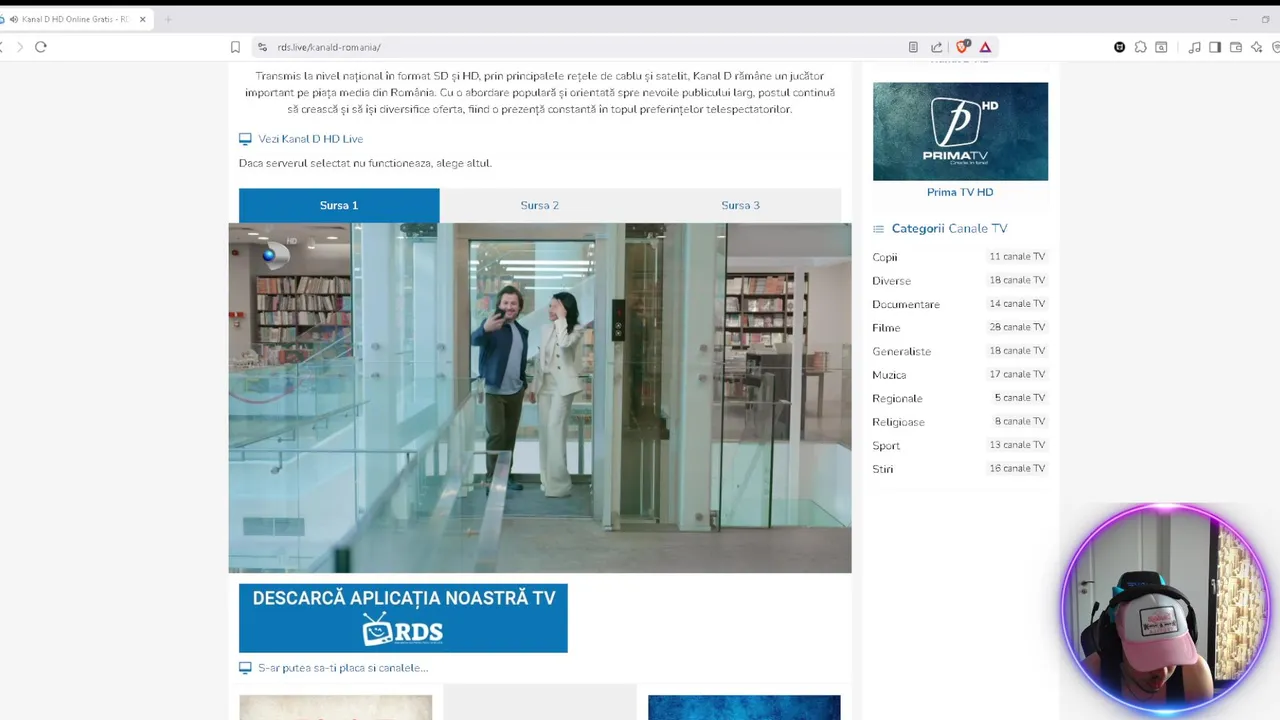1280x720 pixels.
Task: Switch to the Sursa 2 tab
Action: click(x=540, y=205)
